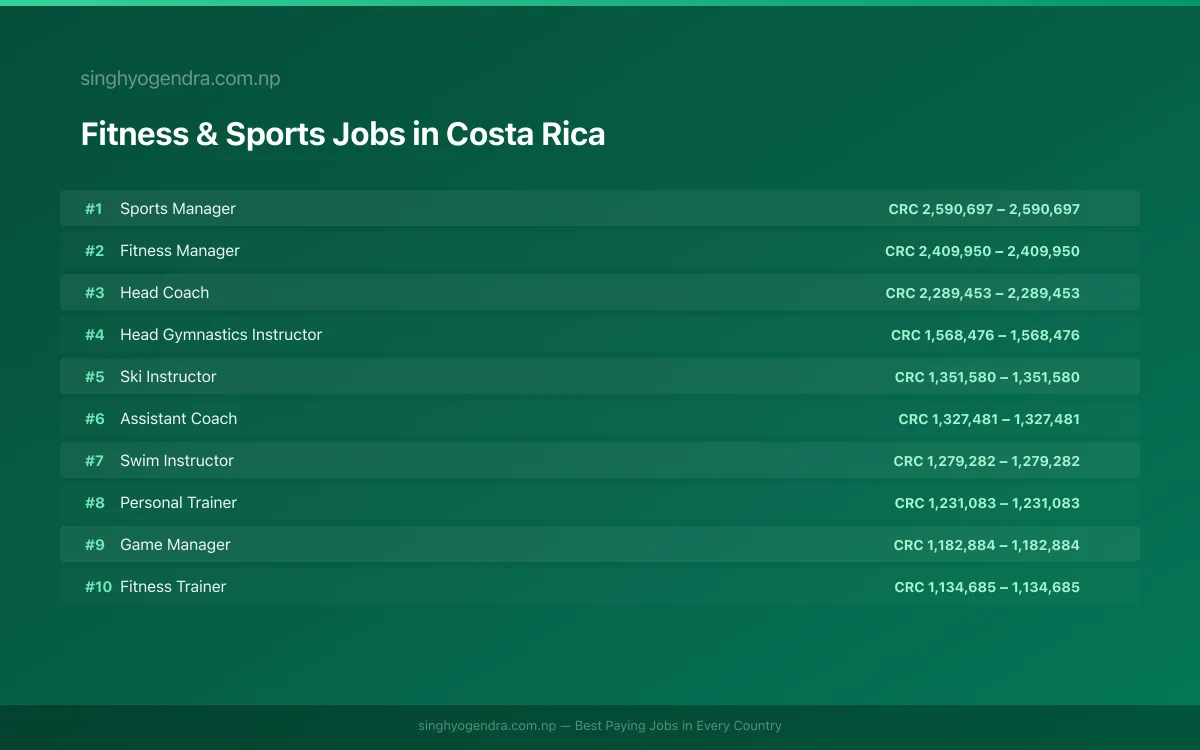Image resolution: width=1200 pixels, height=750 pixels.
Task: Click rank number #5
Action: click(94, 377)
